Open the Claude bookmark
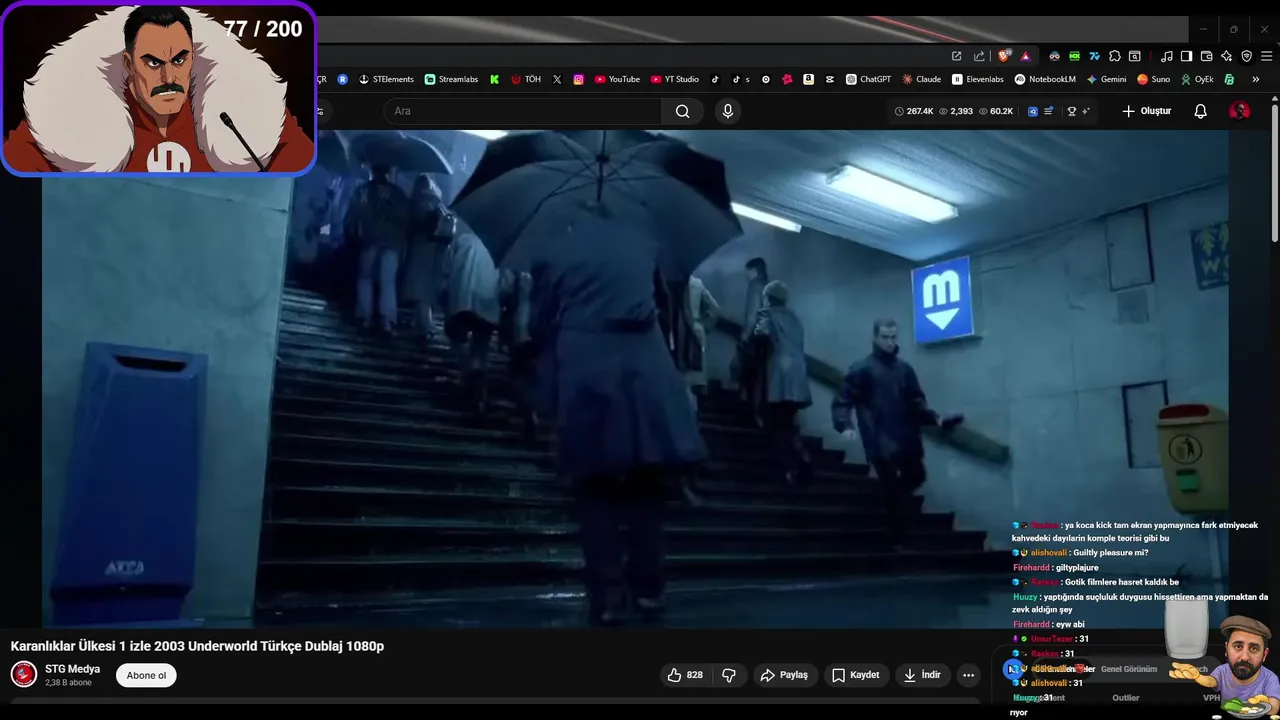The width and height of the screenshot is (1280, 720). 922,79
